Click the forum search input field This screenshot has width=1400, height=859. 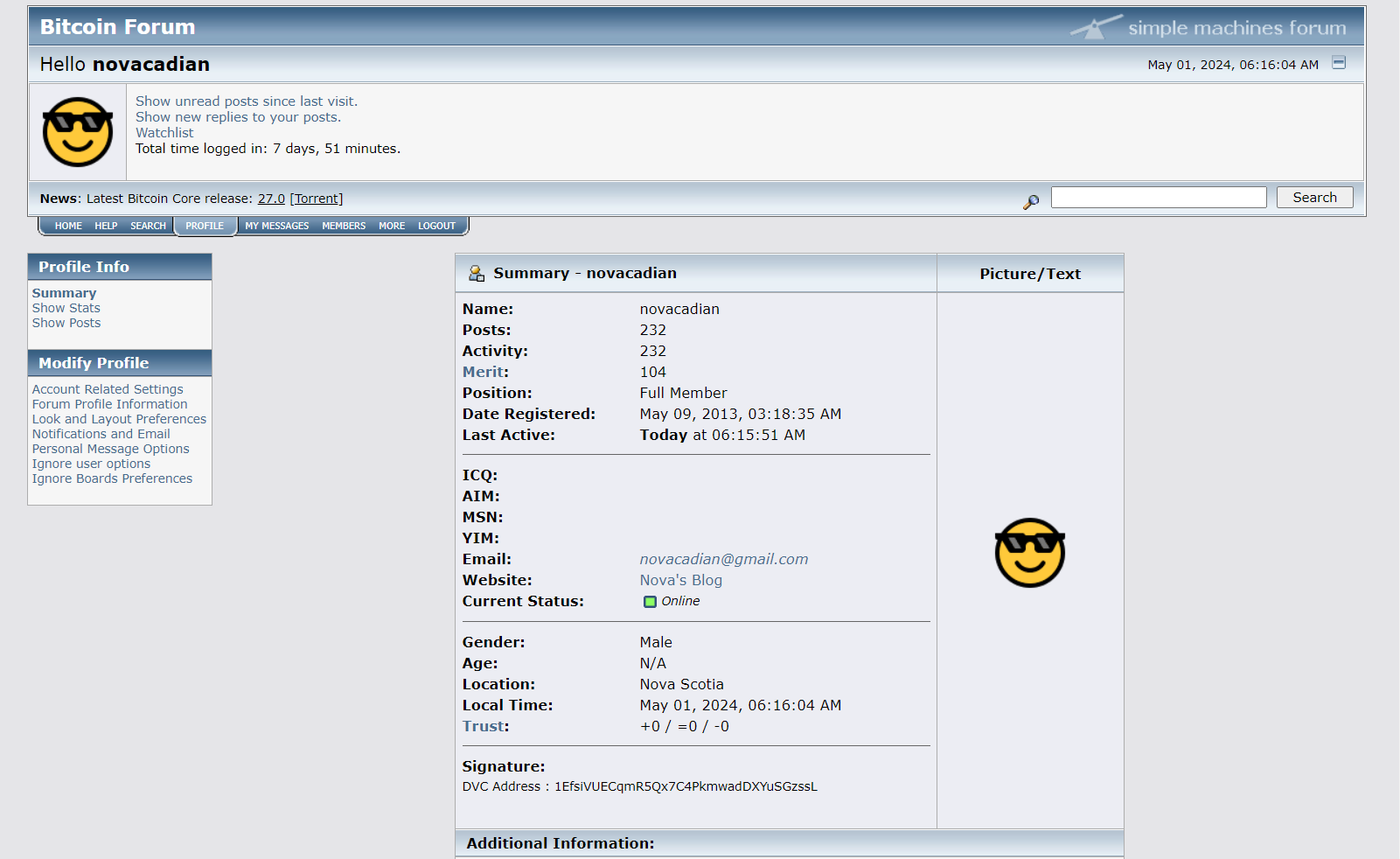(1159, 198)
